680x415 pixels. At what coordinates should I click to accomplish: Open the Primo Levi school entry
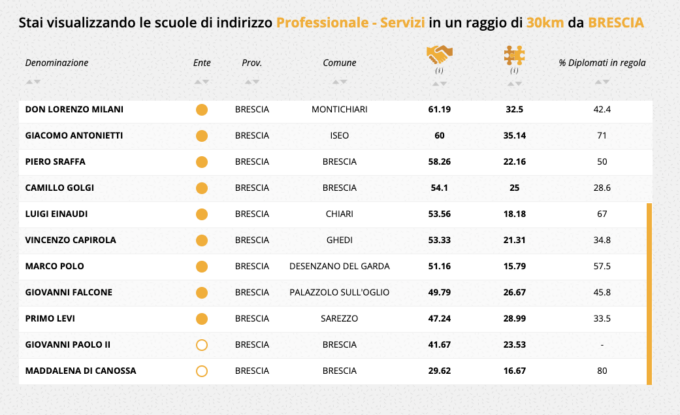pos(51,318)
